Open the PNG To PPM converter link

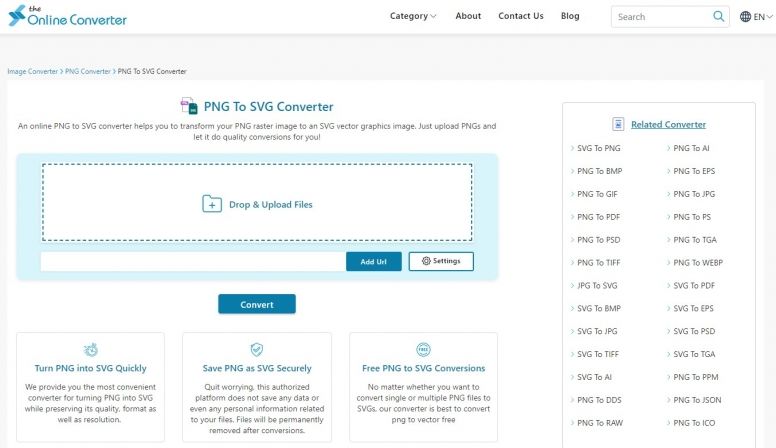[x=695, y=377]
